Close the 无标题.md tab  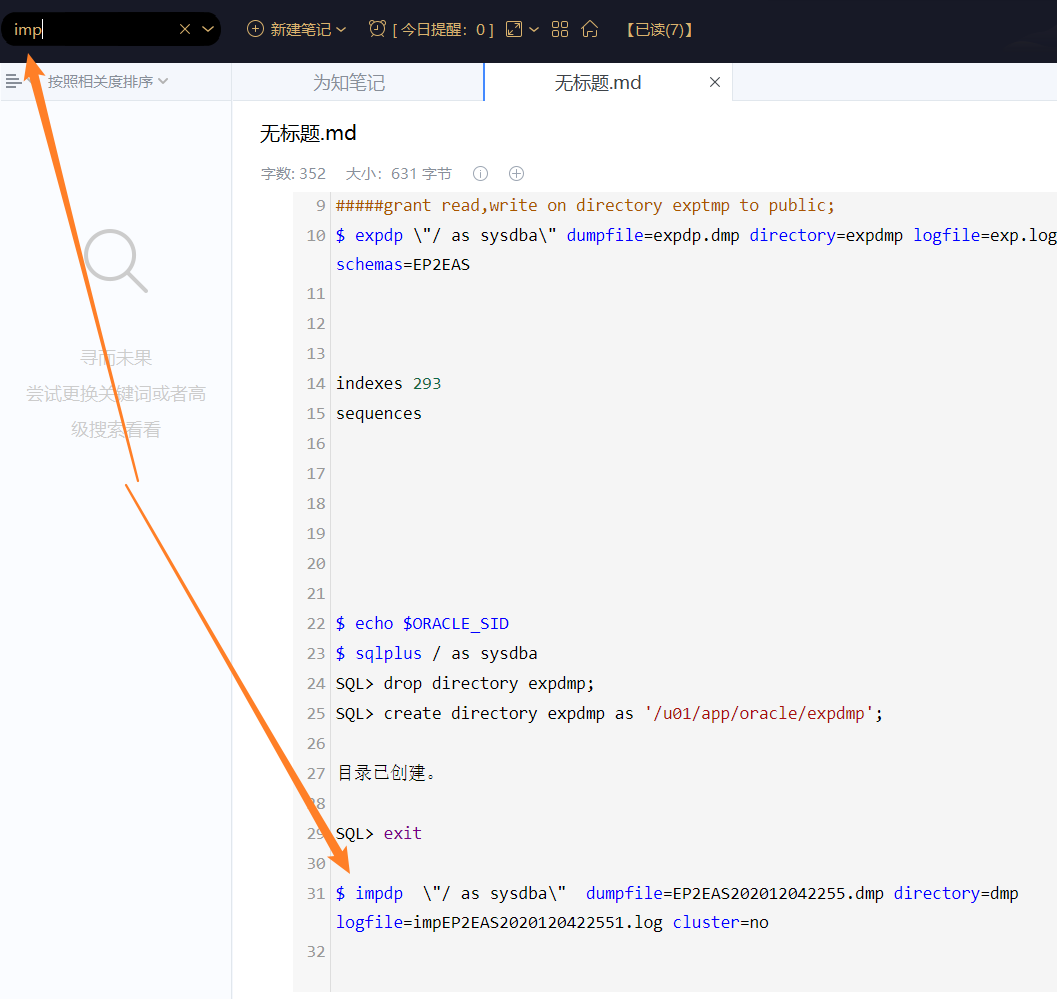coord(715,82)
